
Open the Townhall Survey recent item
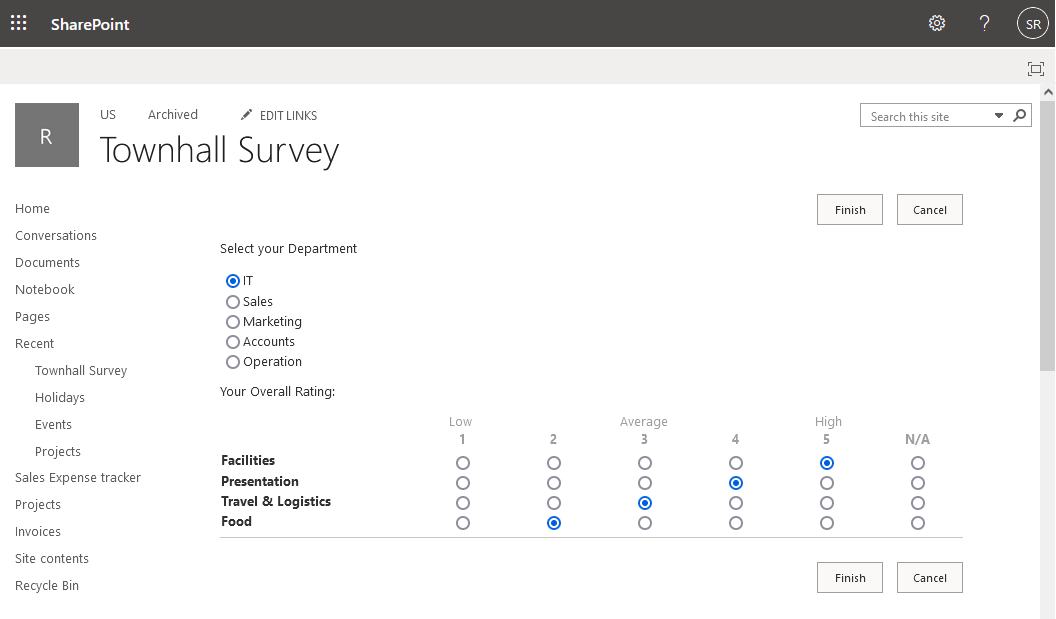click(81, 370)
